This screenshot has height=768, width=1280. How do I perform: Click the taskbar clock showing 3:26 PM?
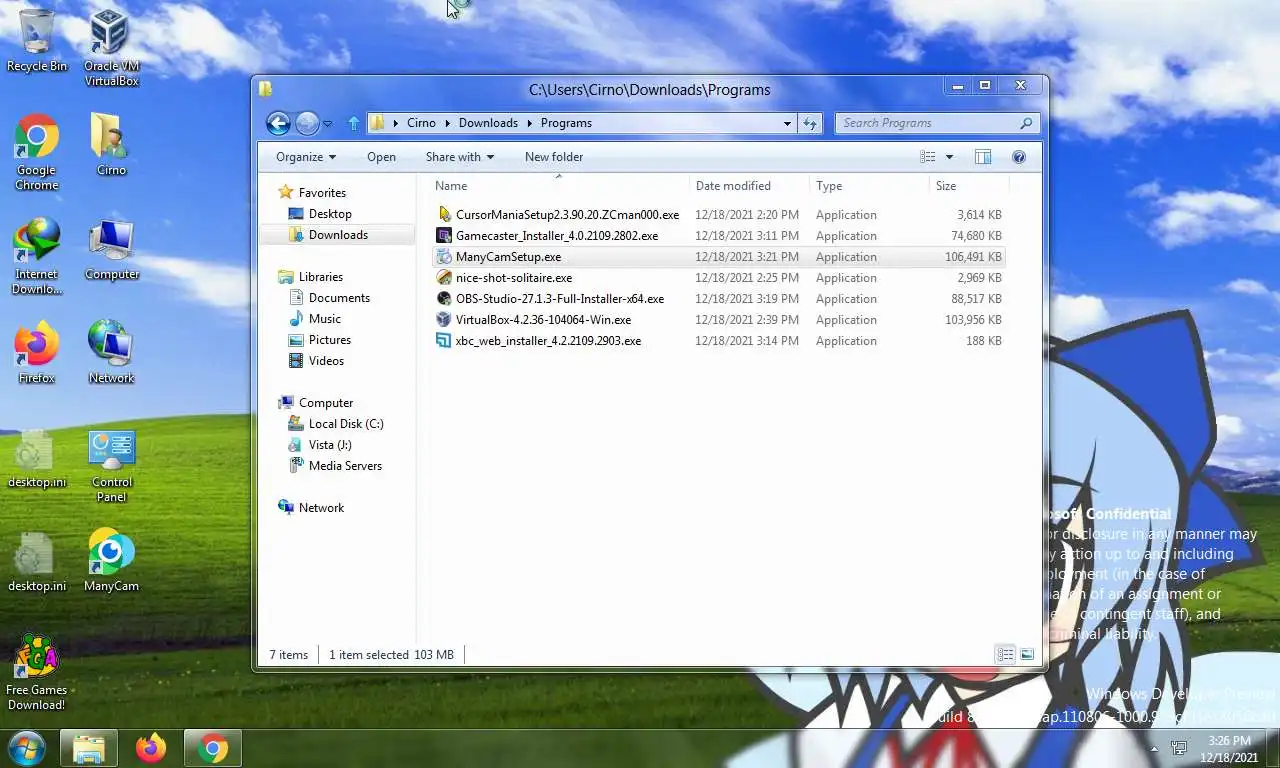pyautogui.click(x=1229, y=748)
